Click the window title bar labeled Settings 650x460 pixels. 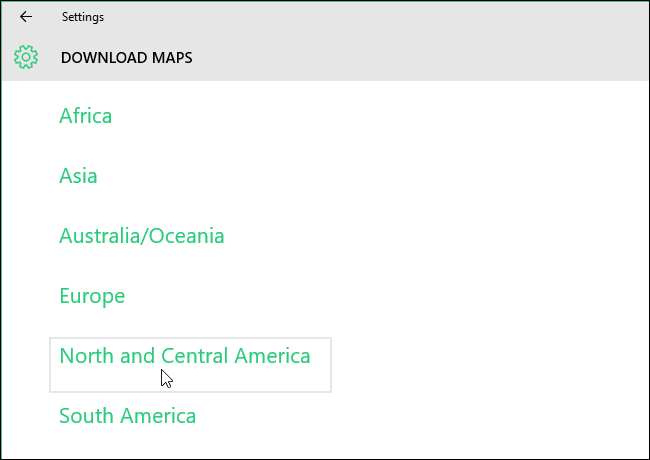click(x=300, y=17)
